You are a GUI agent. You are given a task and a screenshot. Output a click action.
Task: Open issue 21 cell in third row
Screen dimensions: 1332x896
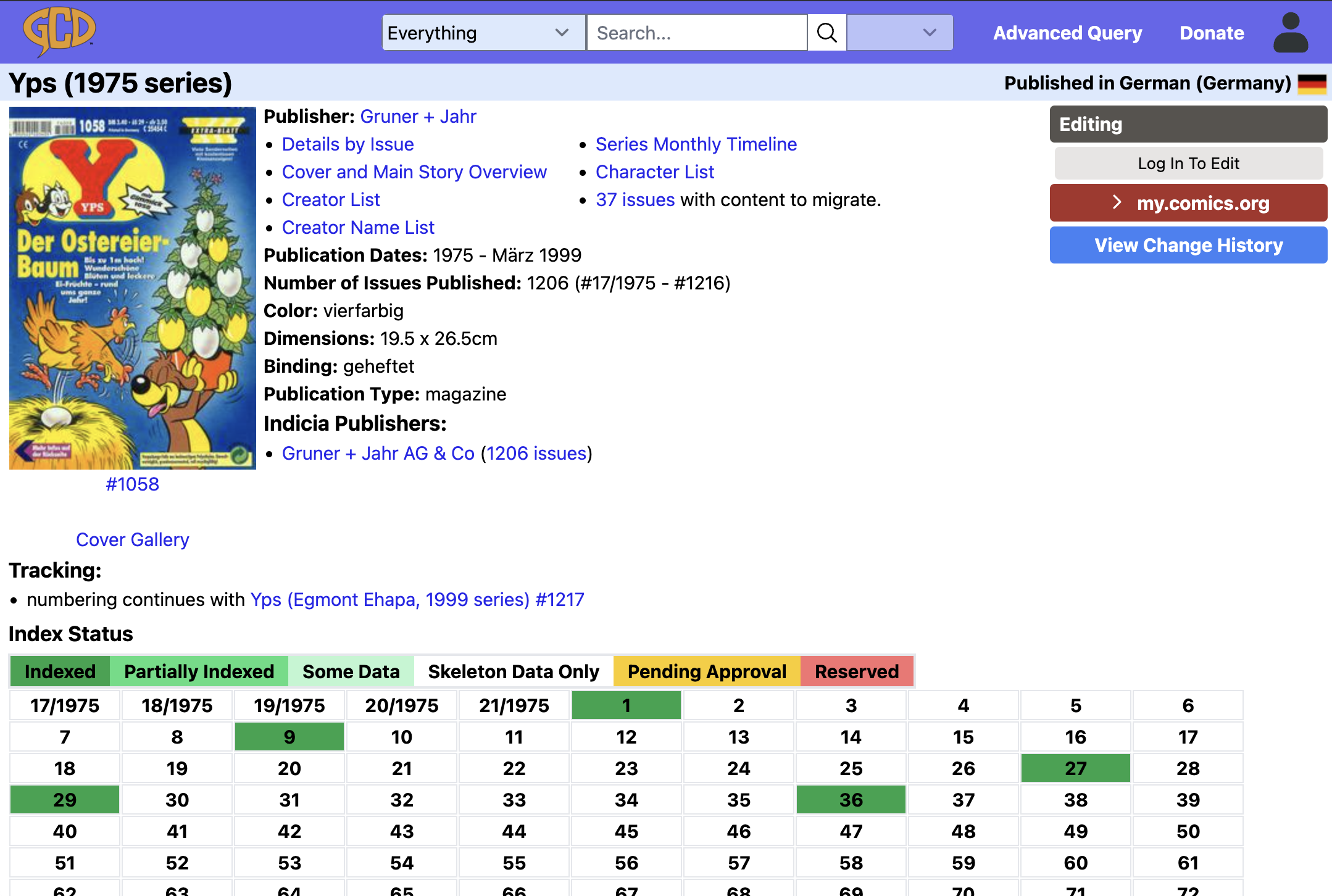pos(402,768)
